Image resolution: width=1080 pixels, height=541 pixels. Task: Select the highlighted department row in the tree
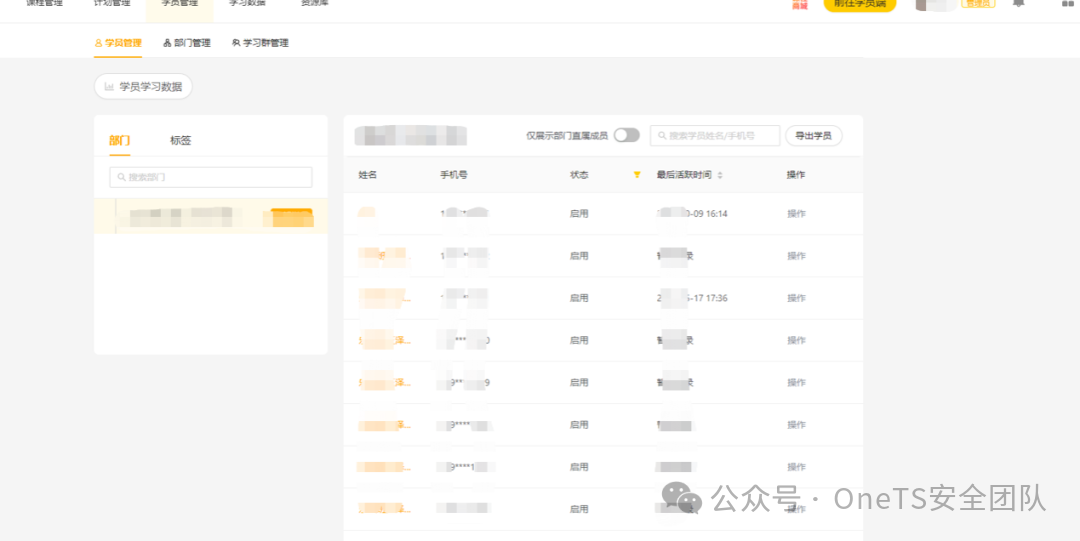211,216
